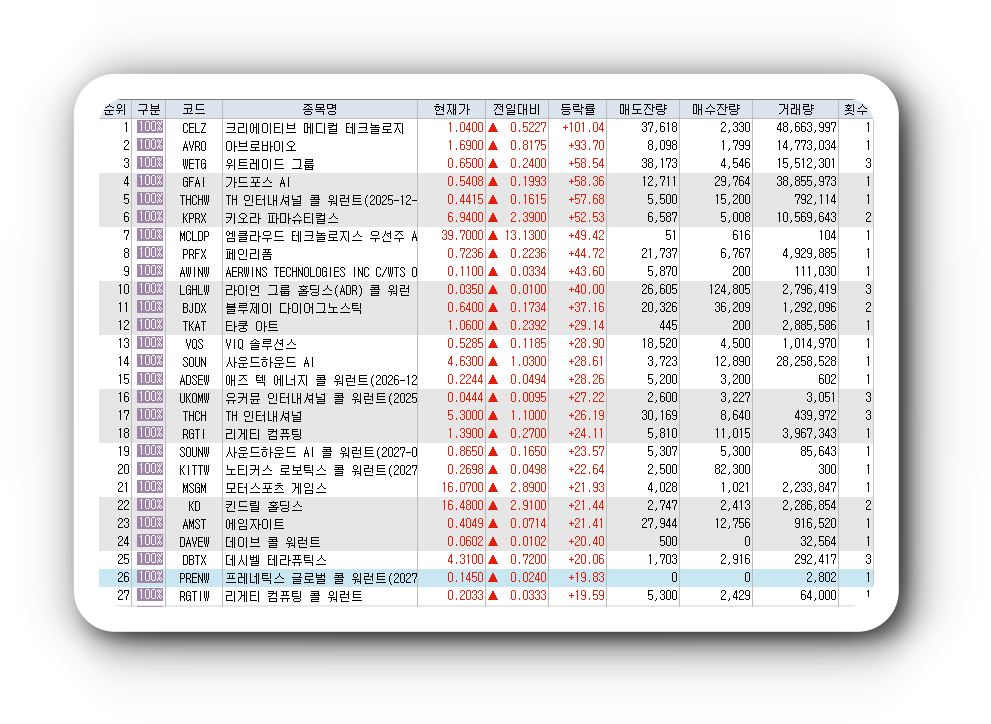Select the MSGM stock code

coord(194,488)
